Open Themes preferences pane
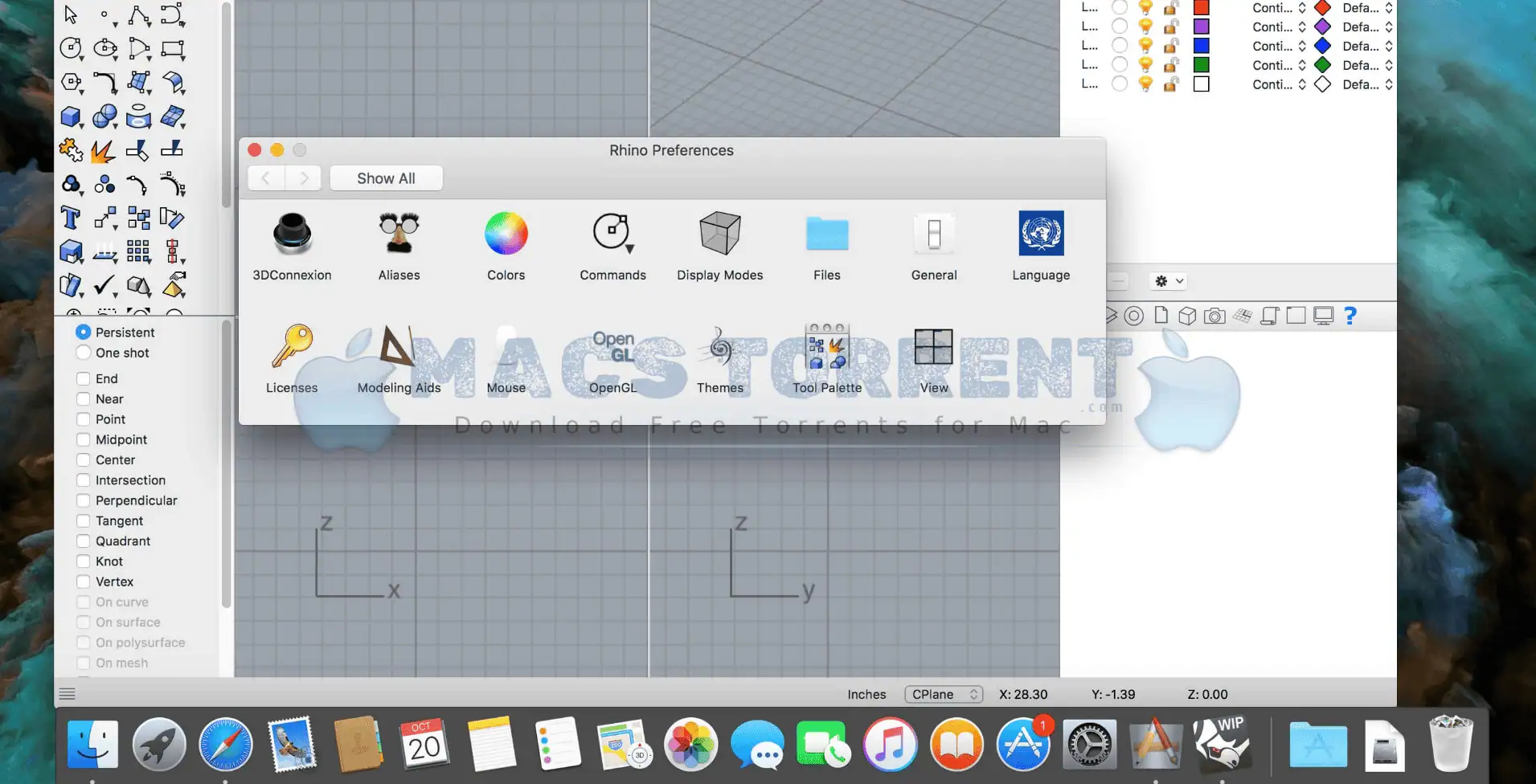 [x=719, y=359]
